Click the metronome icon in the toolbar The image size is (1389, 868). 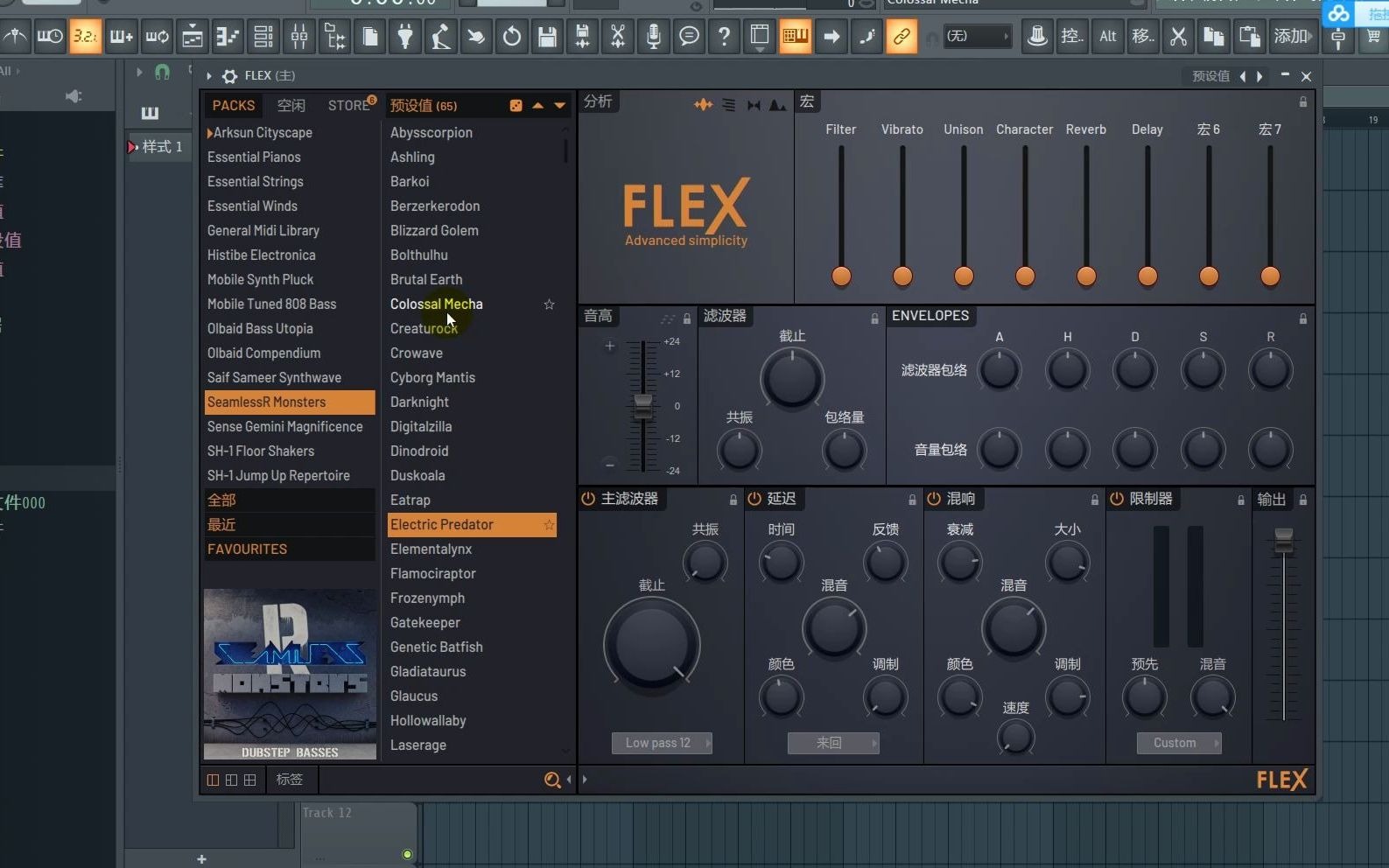click(15, 37)
